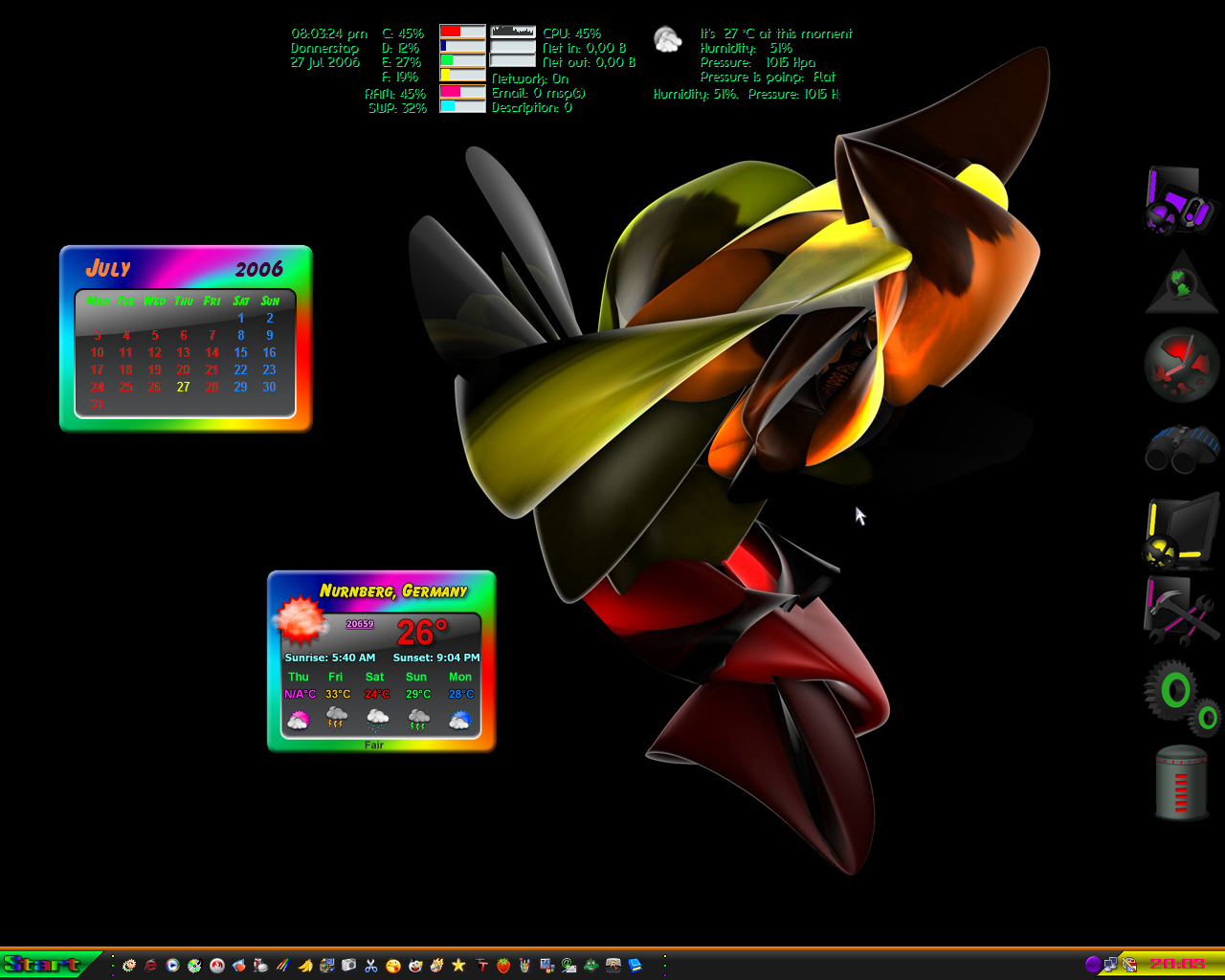The height and width of the screenshot is (980, 1225).
Task: Launch the scissors icon in quick launch
Action: coord(370,966)
